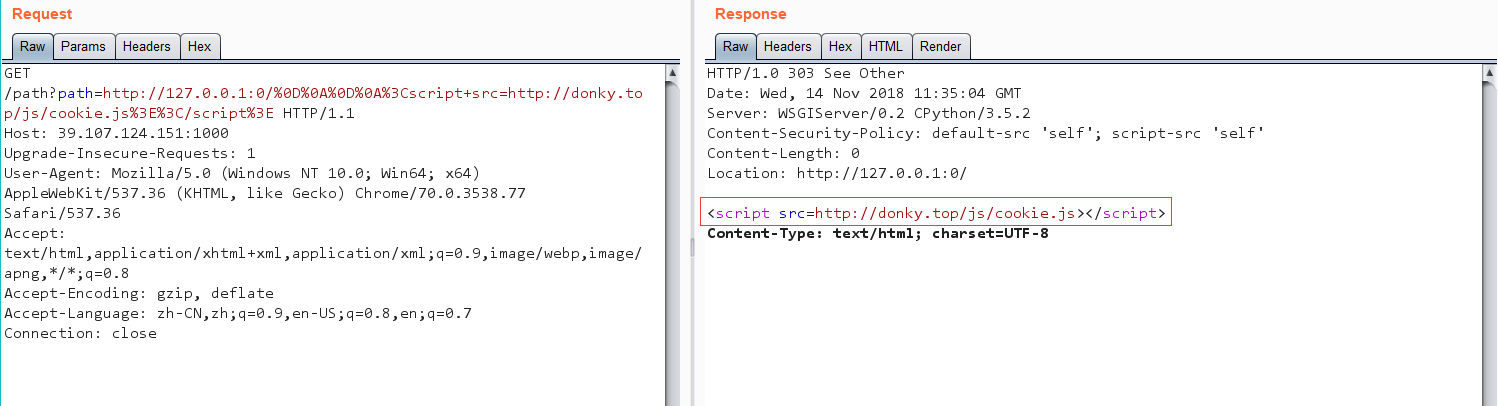This screenshot has height=406, width=1498.
Task: Click the Safari/537.36 line
Action: pos(62,213)
